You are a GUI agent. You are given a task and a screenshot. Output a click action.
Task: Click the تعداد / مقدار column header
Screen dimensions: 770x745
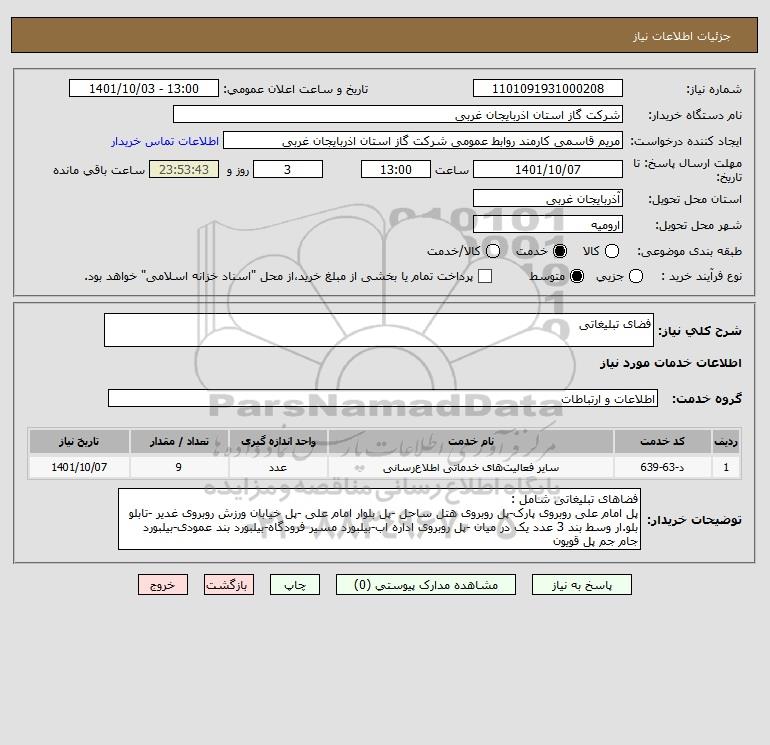pos(179,441)
